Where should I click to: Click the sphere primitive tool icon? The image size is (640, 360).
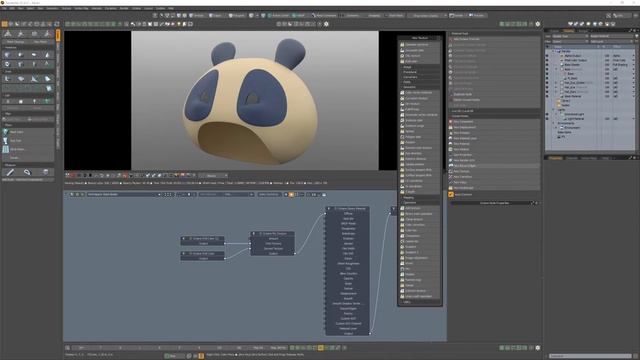[x=21, y=55]
